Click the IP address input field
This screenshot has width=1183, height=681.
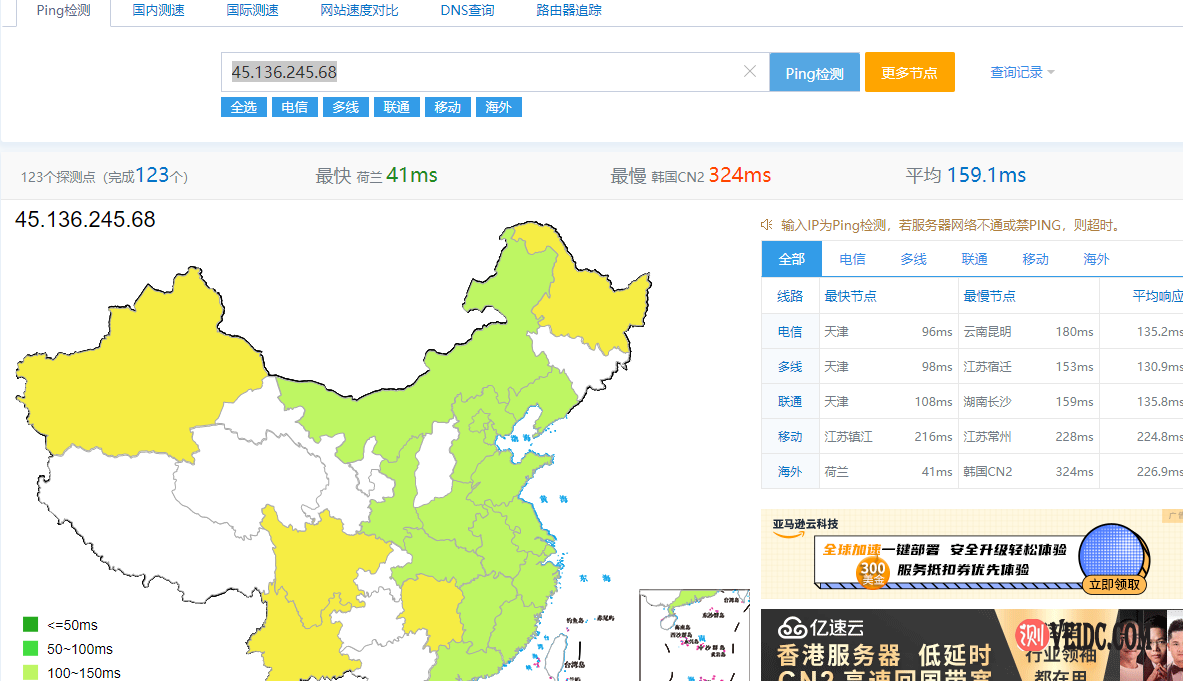pos(480,72)
